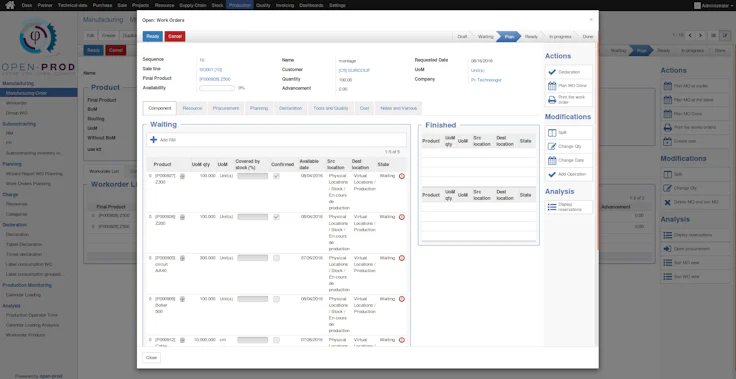Click small product icon beside [P000927] Z300
The height and width of the screenshot is (379, 736).
[182, 176]
